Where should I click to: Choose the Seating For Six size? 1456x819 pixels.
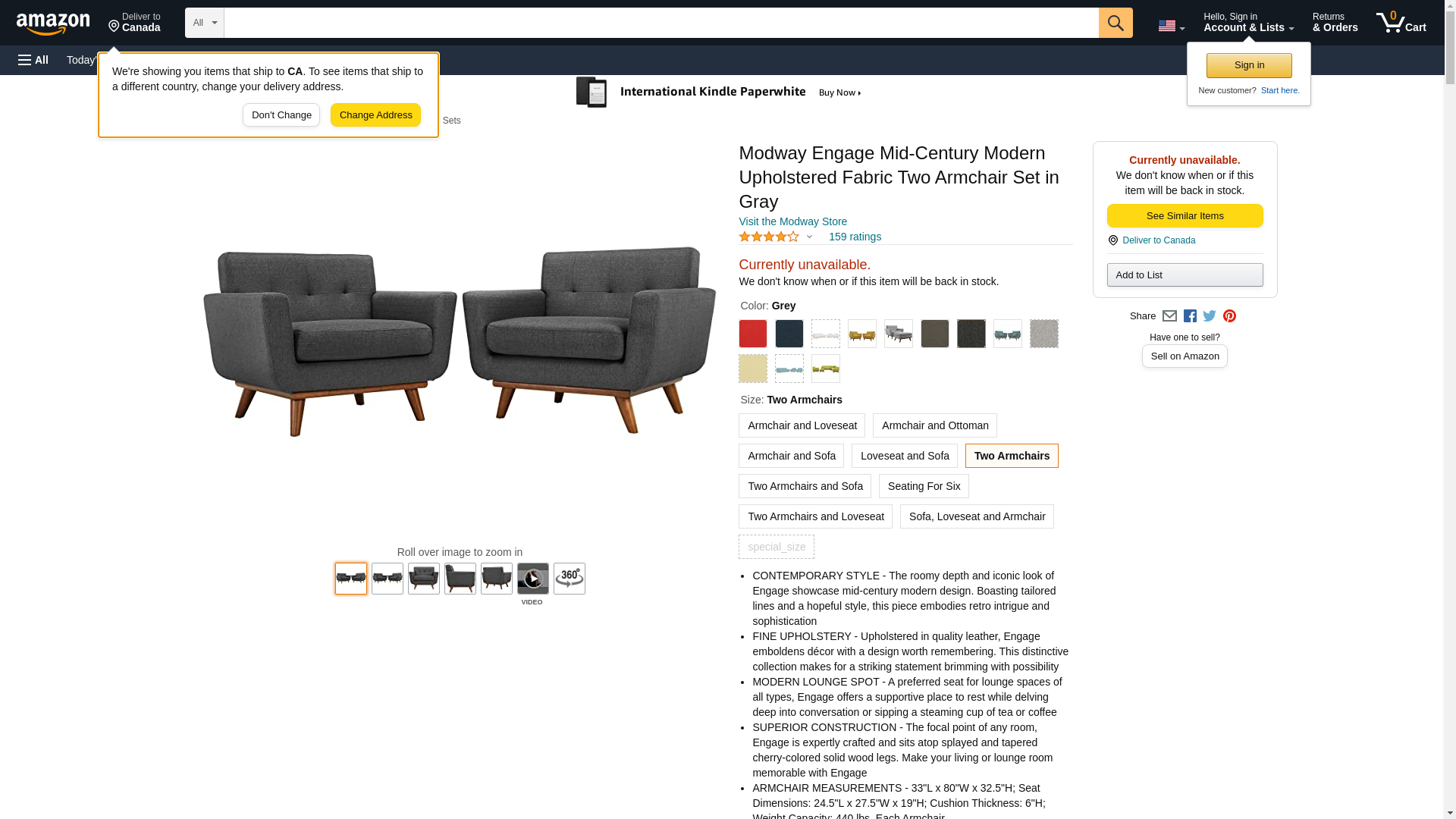[x=924, y=486]
